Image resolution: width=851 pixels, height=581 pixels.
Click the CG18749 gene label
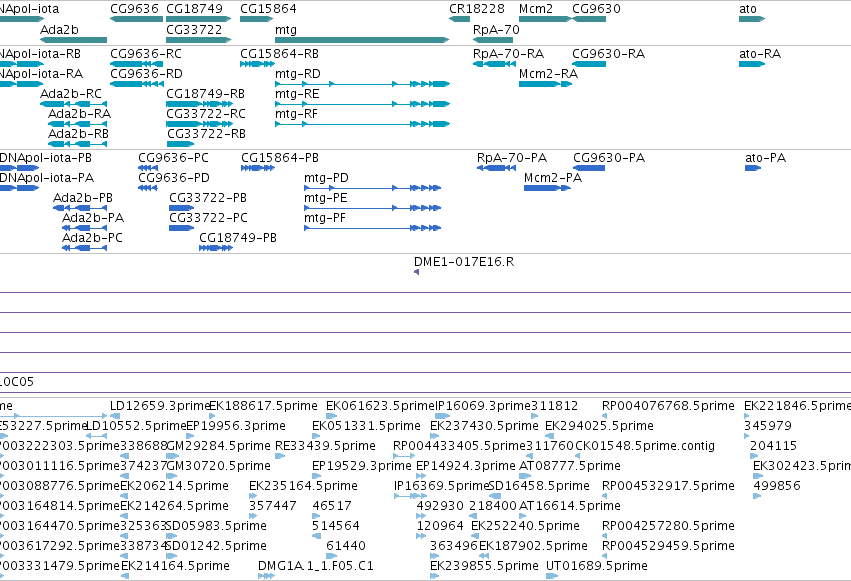194,9
